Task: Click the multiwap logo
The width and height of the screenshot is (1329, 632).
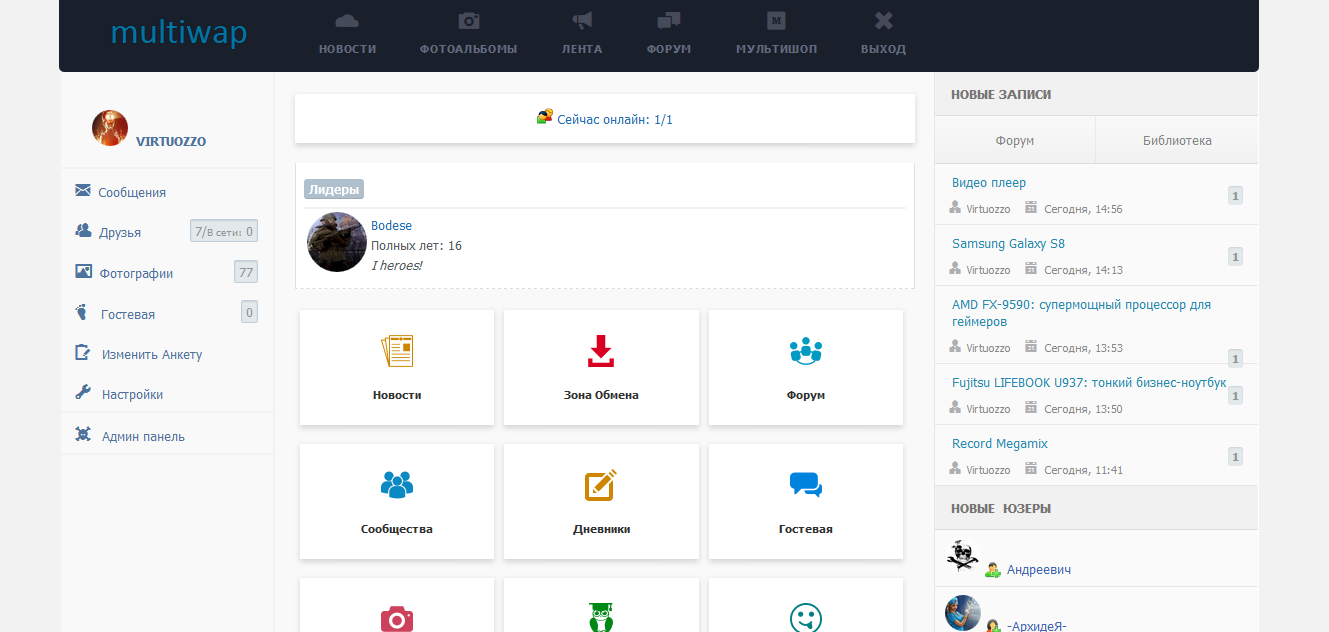Action: (179, 34)
